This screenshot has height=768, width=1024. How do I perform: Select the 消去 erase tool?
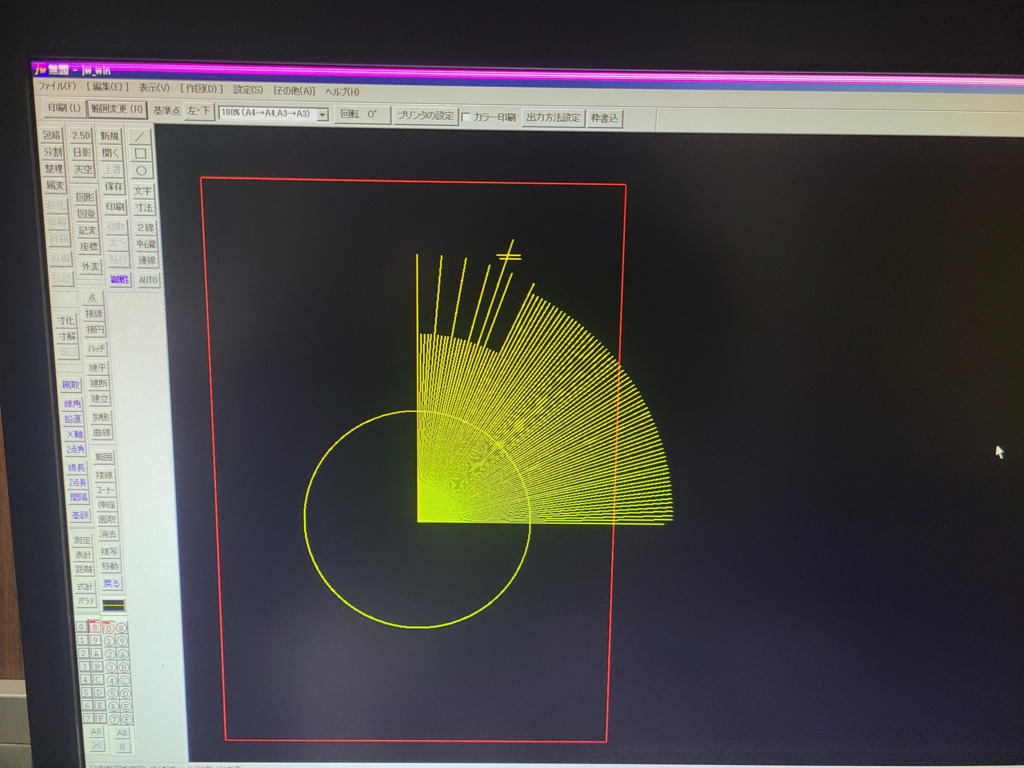pyautogui.click(x=108, y=534)
